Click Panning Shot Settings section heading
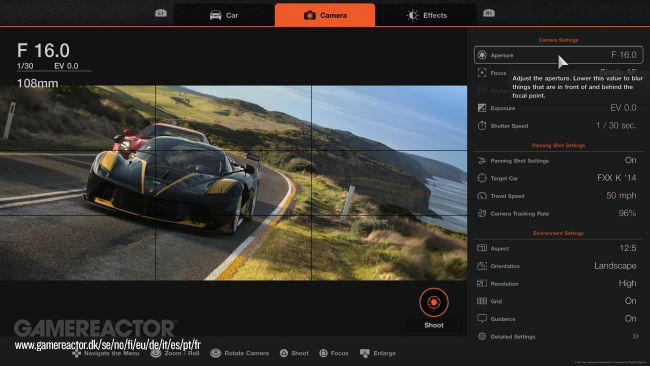This screenshot has height=366, width=650. (558, 145)
